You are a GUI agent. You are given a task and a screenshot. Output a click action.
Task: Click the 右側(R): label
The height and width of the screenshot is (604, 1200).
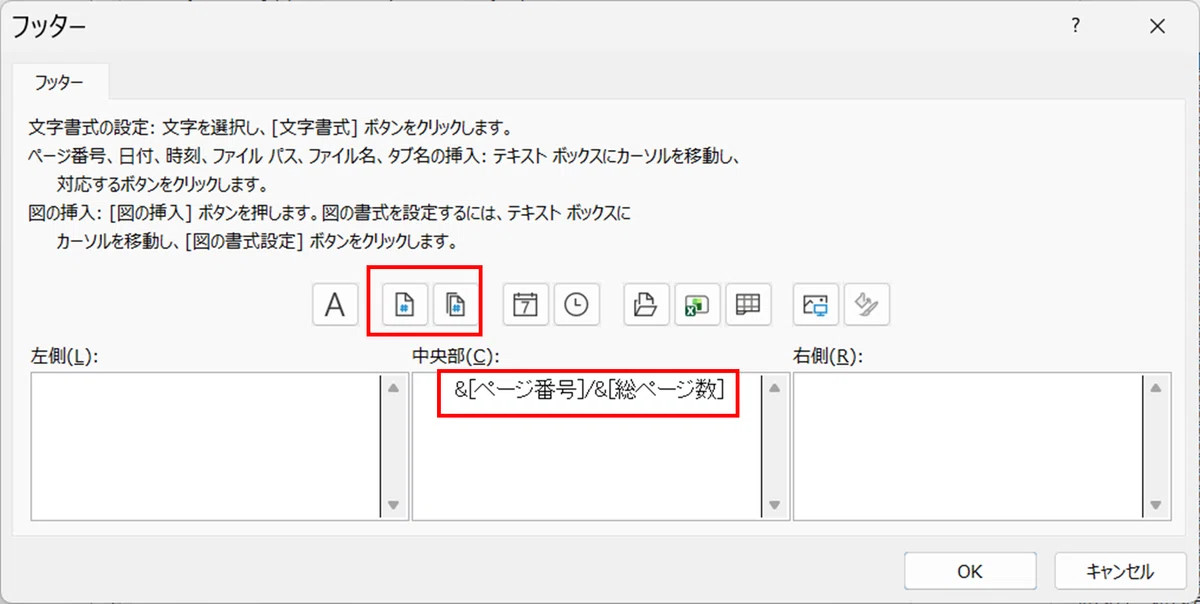point(827,357)
